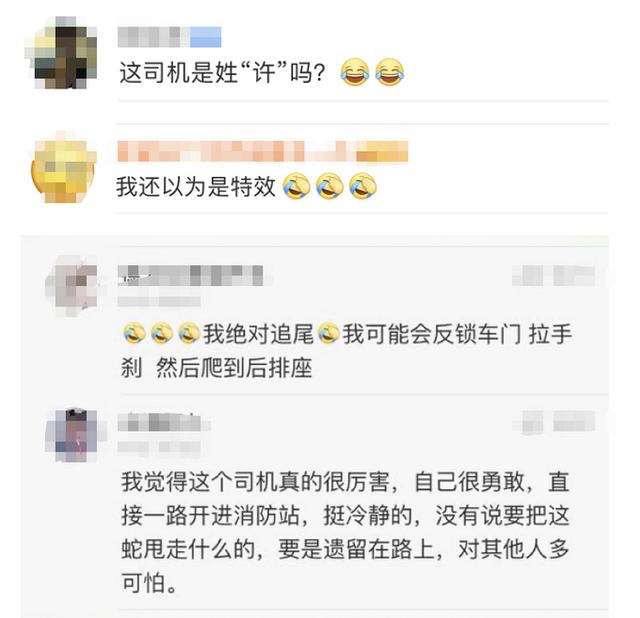Image resolution: width=640 pixels, height=618 pixels.
Task: Click the blue badge beside the first username
Action: pos(206,37)
